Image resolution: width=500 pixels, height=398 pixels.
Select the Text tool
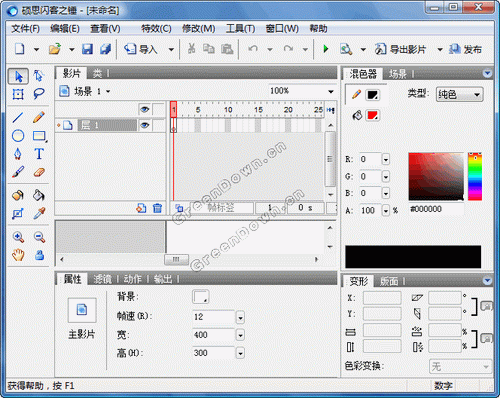tap(39, 154)
